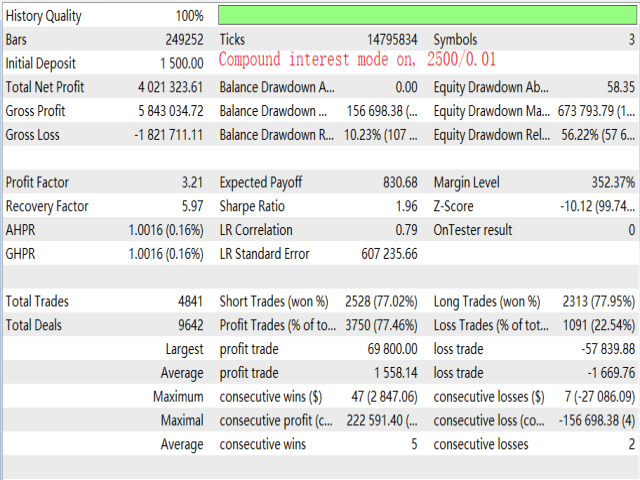Click the Short Trades (won %) label

click(x=274, y=301)
